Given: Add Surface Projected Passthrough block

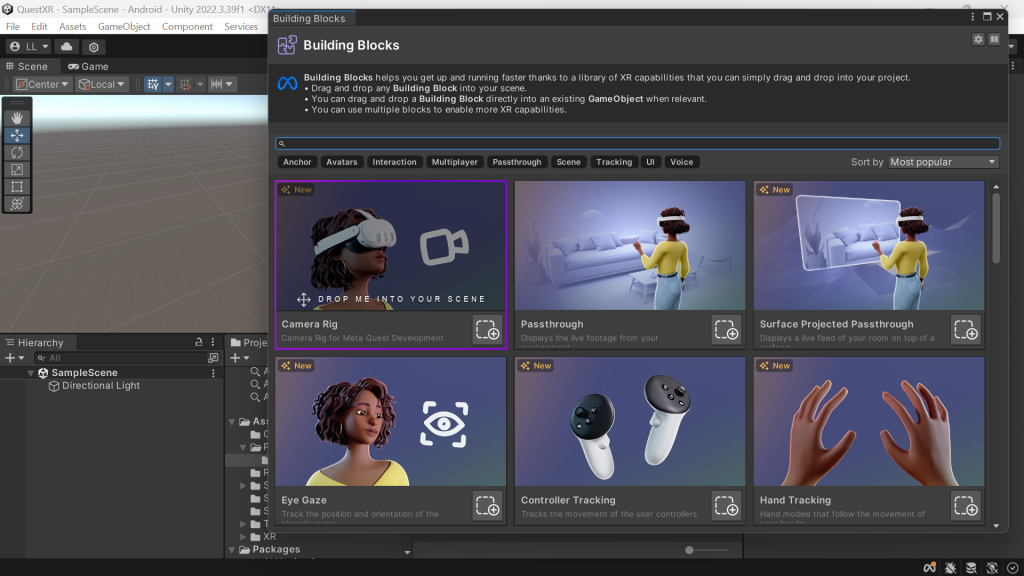Looking at the screenshot, I should click(965, 330).
